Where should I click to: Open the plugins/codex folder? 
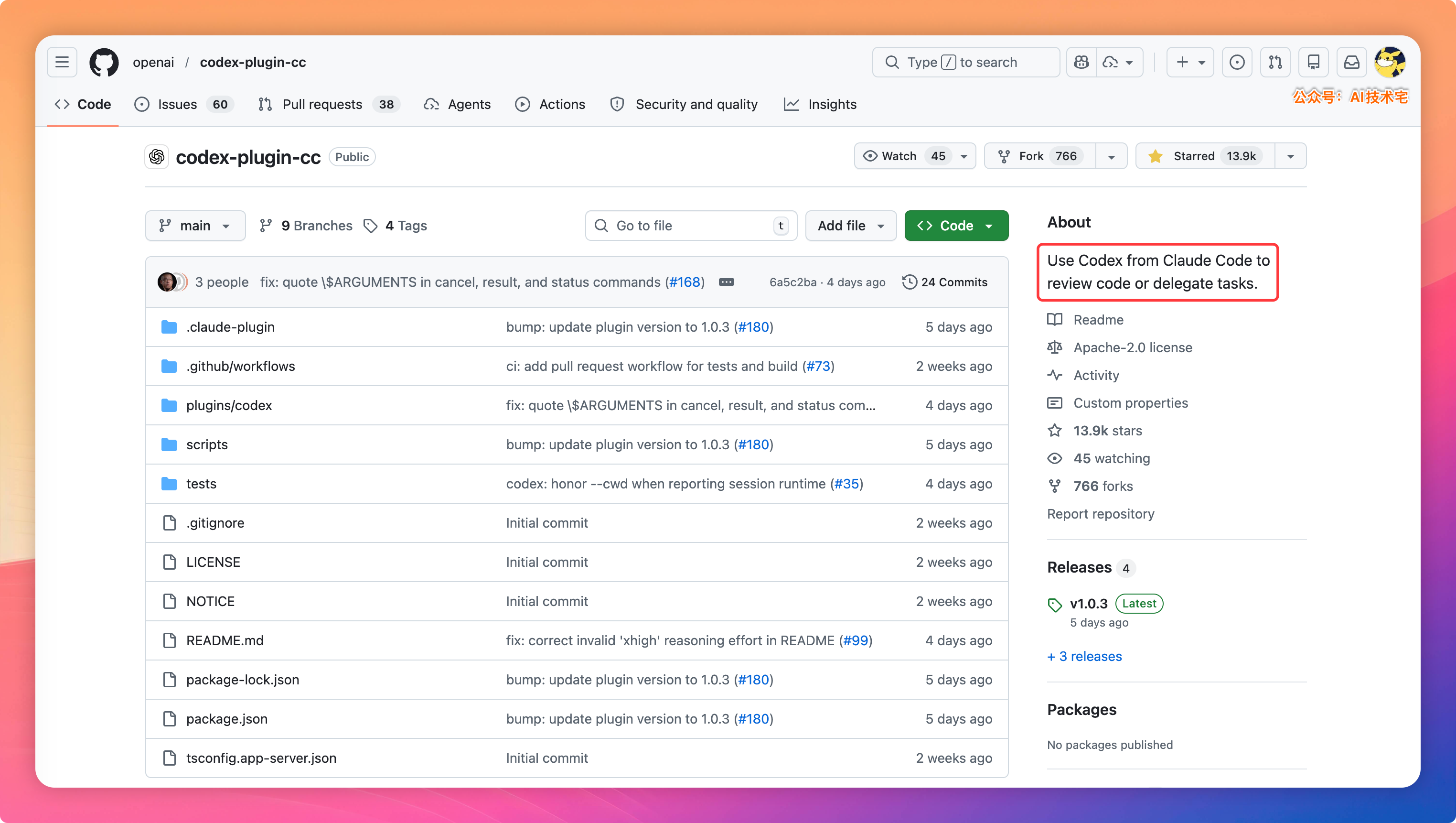229,405
